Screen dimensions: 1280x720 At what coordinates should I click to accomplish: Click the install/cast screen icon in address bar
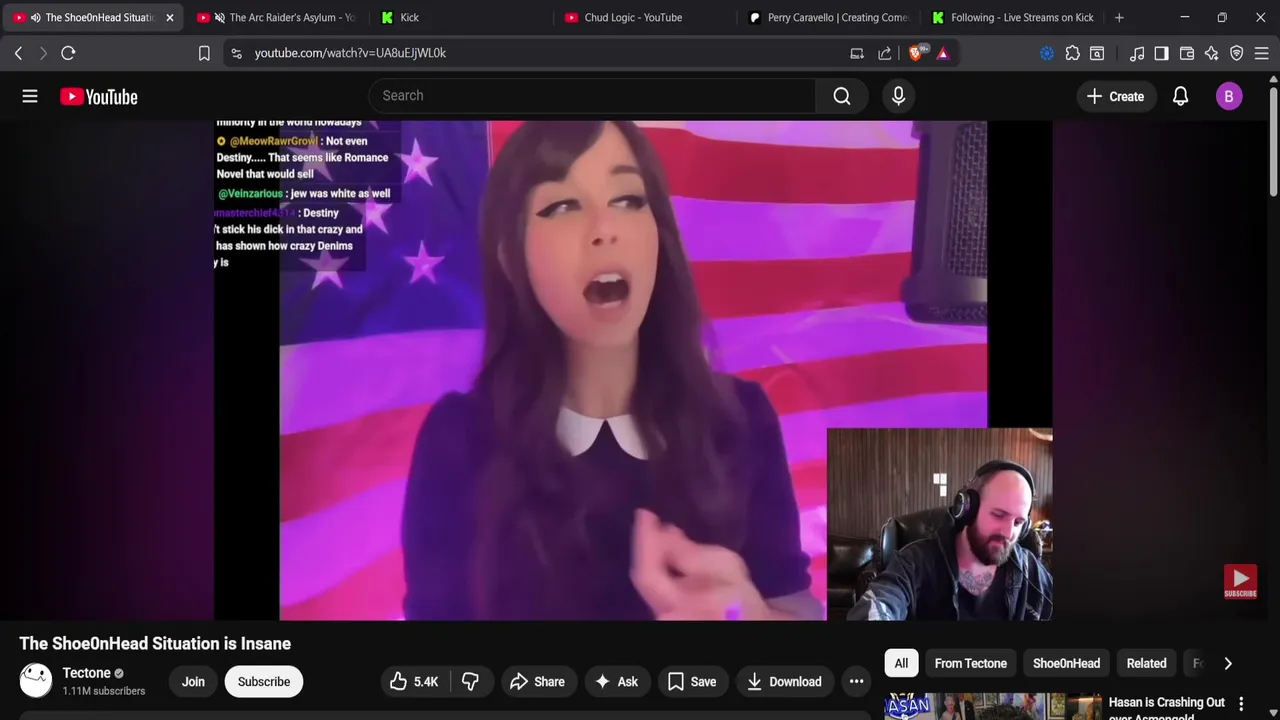857,53
